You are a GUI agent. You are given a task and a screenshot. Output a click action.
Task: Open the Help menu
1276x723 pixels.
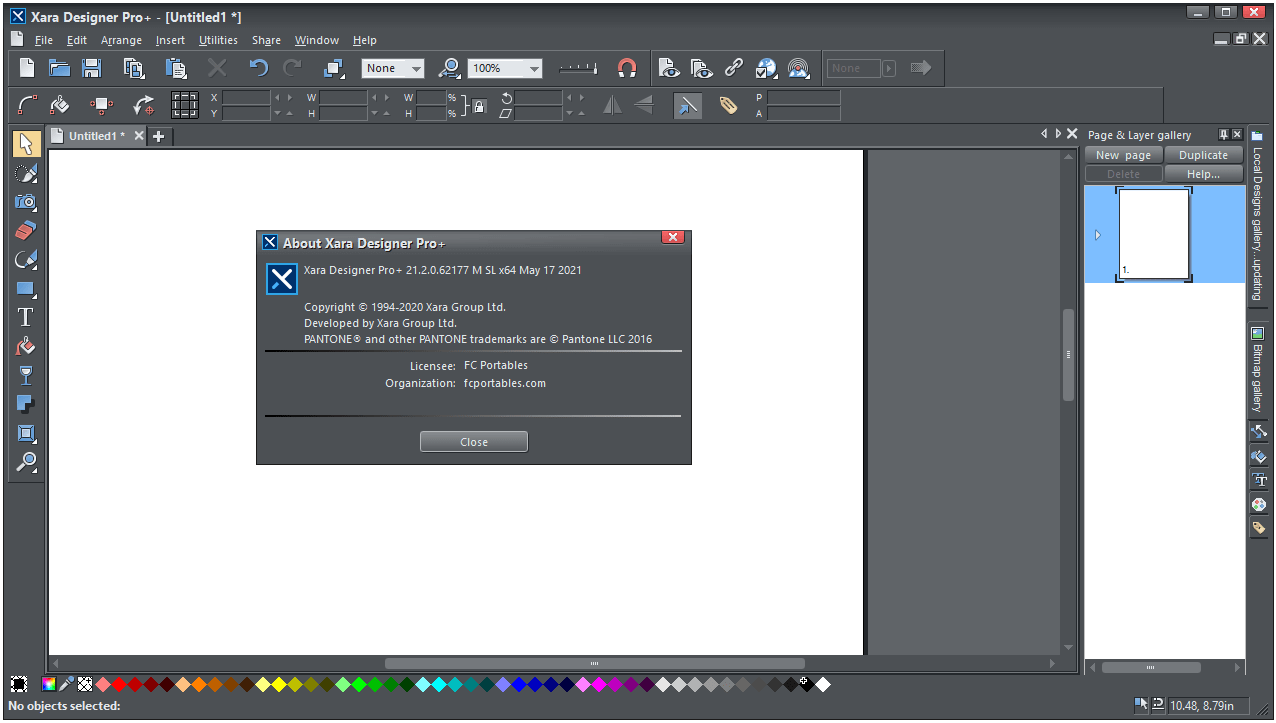point(365,40)
